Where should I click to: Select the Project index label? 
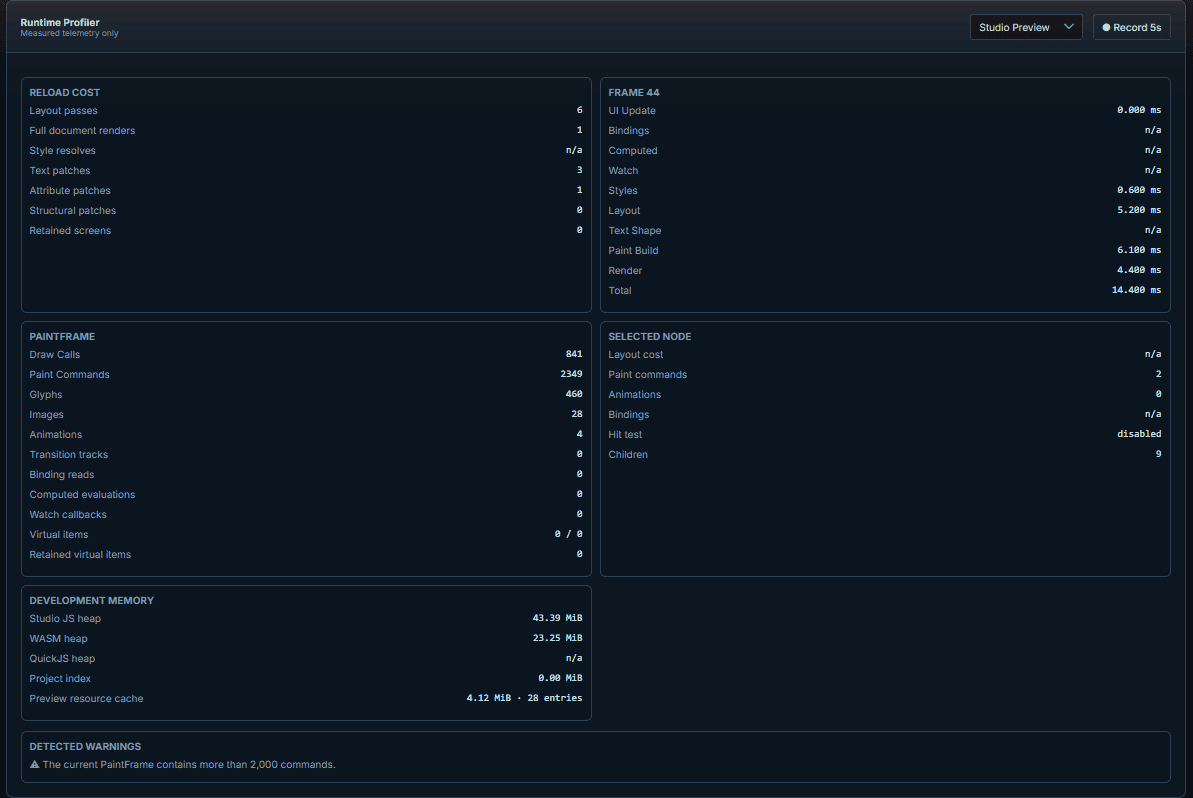click(x=60, y=679)
